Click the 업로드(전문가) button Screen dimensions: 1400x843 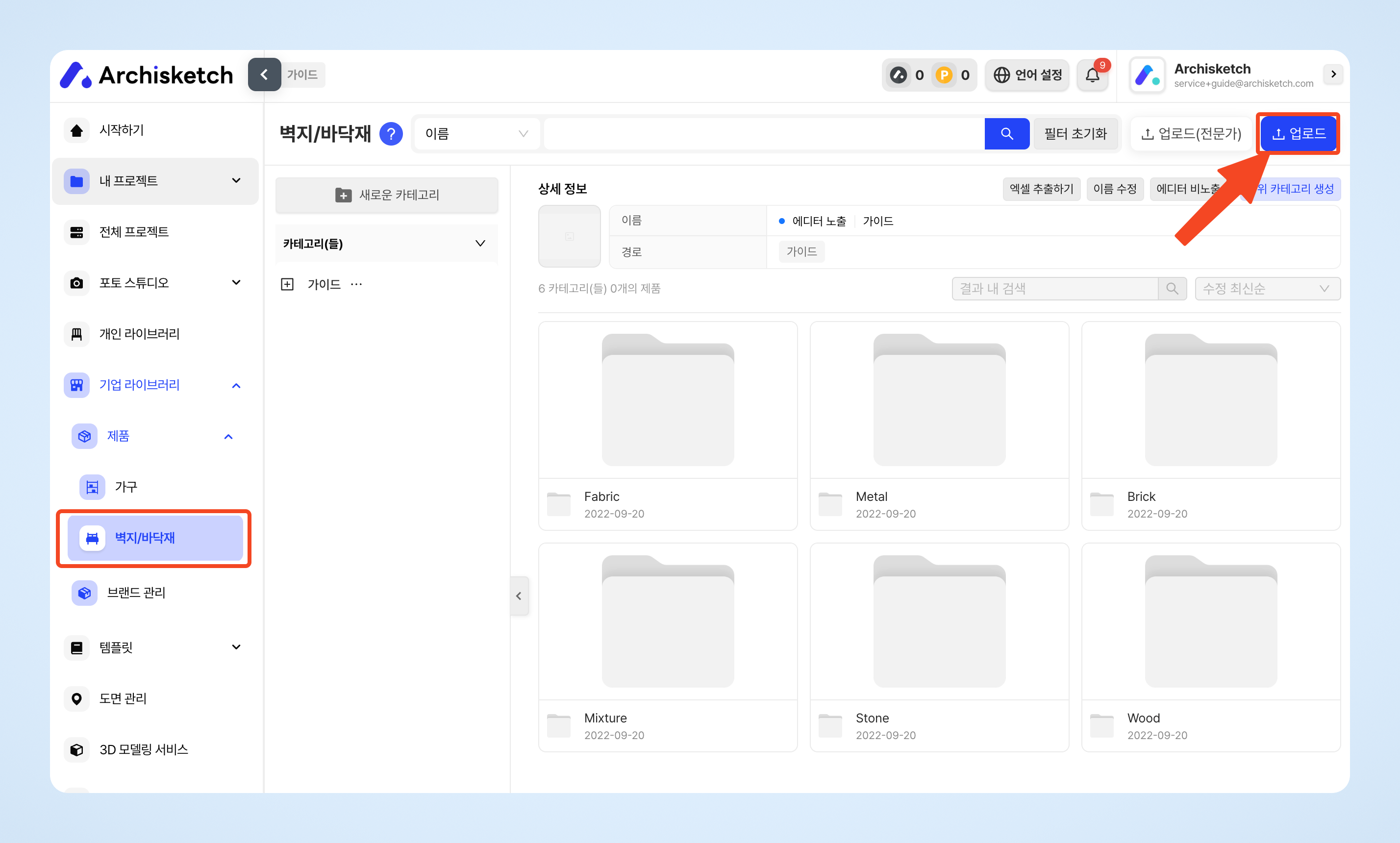click(x=1191, y=133)
